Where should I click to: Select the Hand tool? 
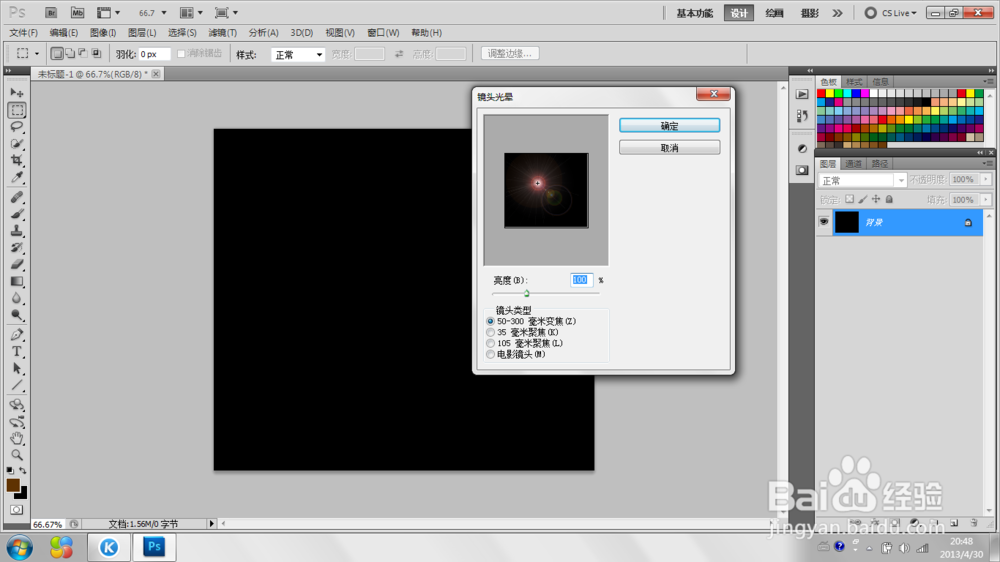pos(17,438)
